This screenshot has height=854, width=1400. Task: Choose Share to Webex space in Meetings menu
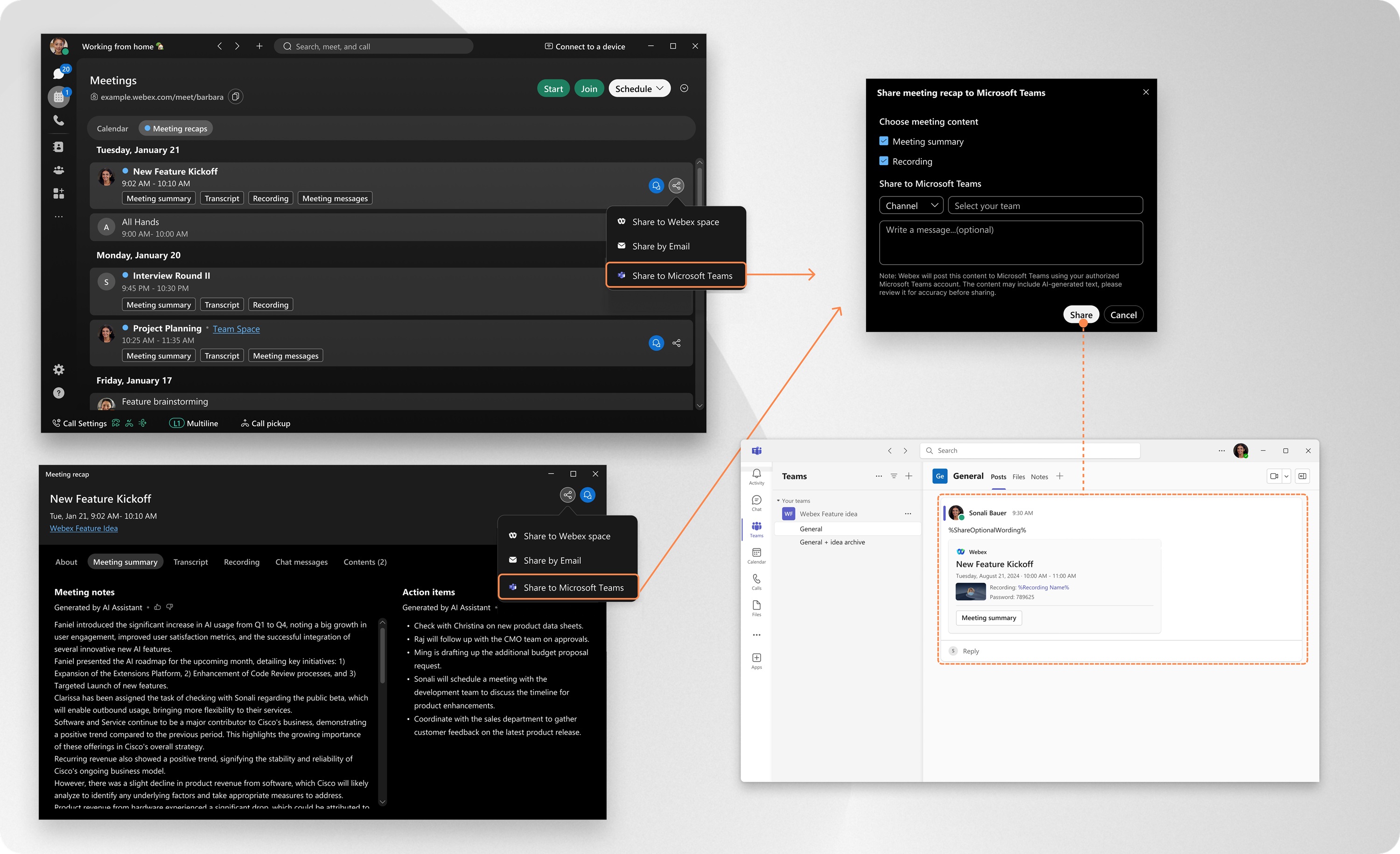tap(676, 222)
